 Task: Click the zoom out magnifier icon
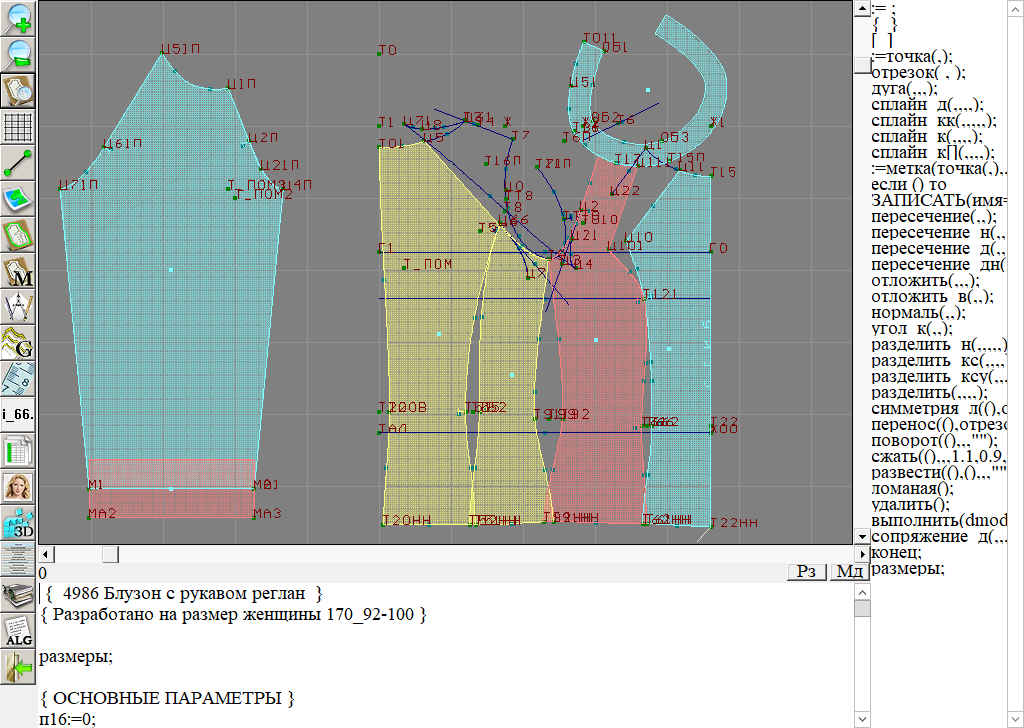(x=19, y=54)
